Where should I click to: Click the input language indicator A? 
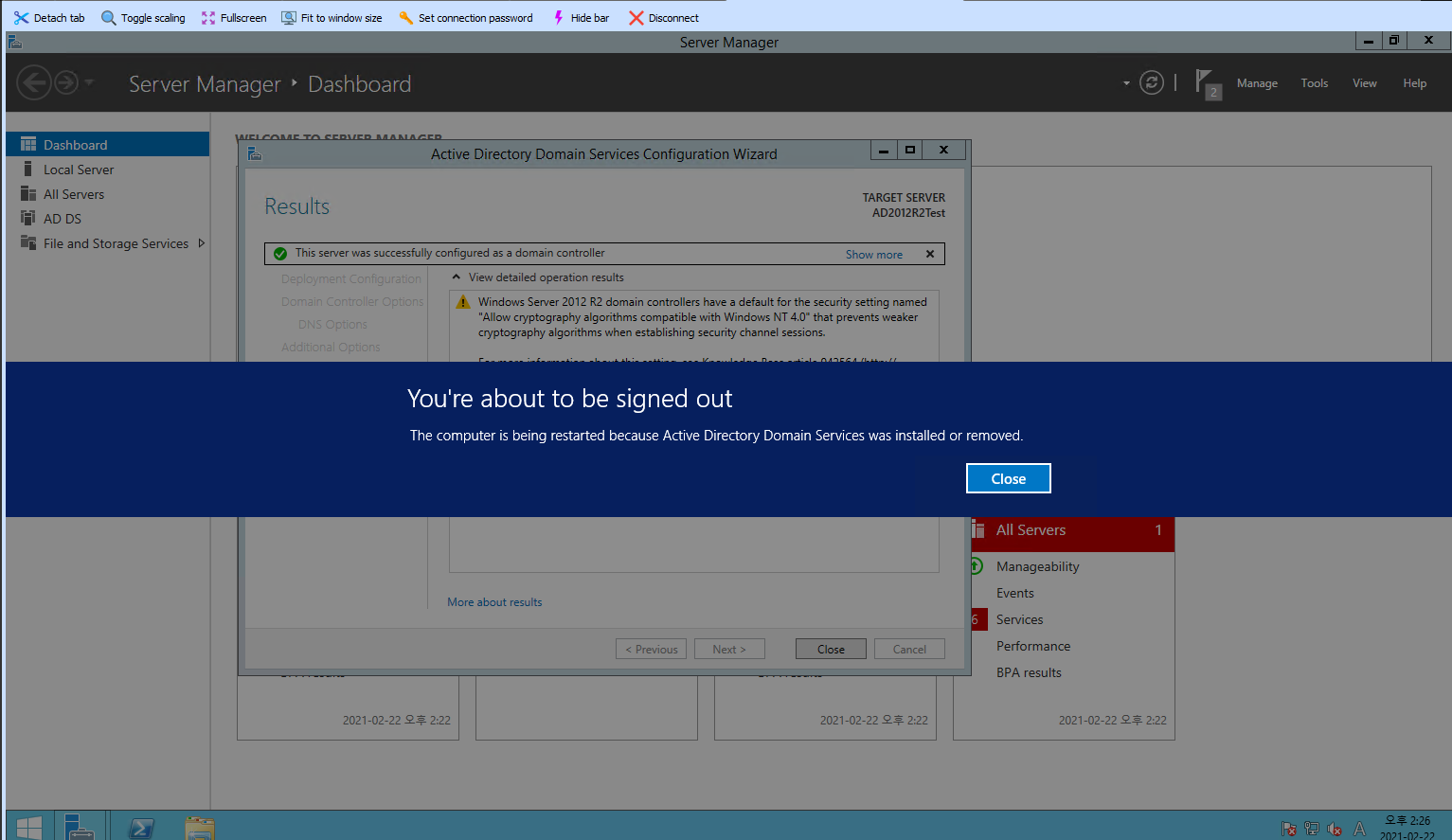1359,829
